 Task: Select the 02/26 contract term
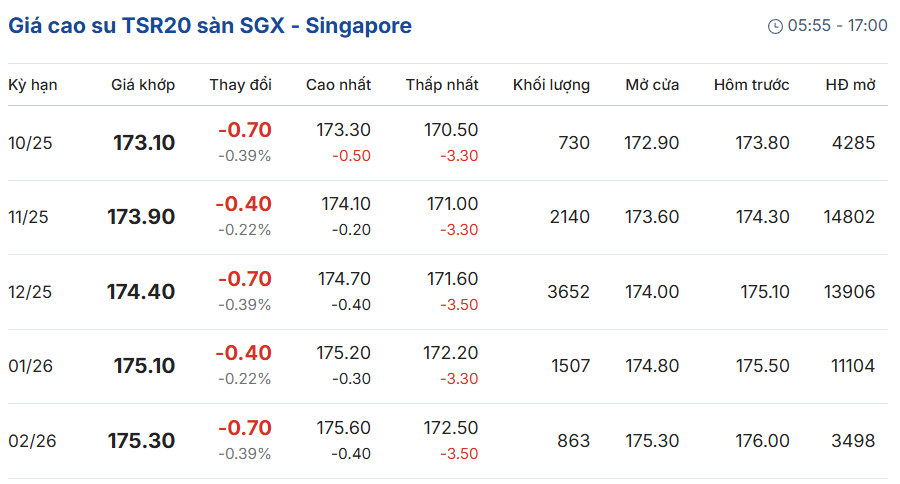click(32, 441)
